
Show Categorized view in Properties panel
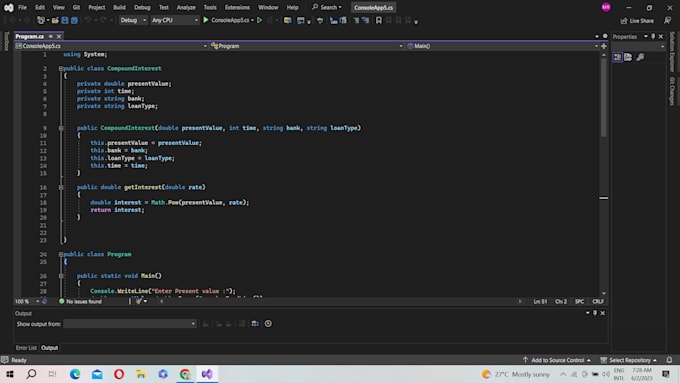pyautogui.click(x=617, y=57)
